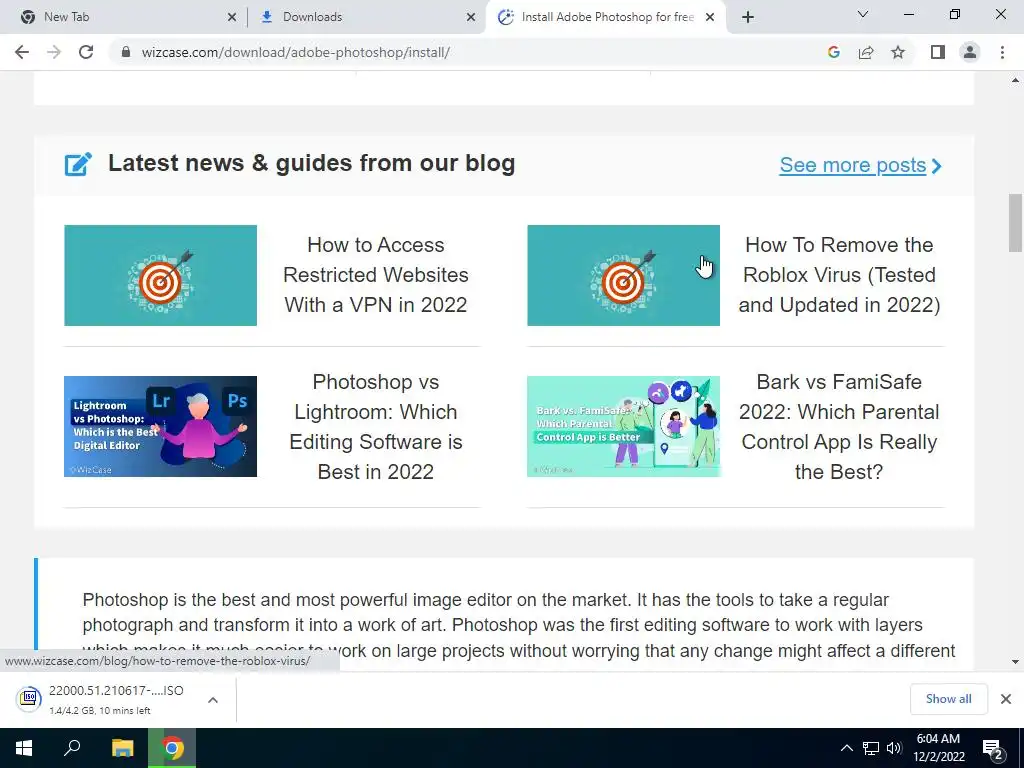1024x768 pixels.
Task: Open Chrome three-dot menu
Action: pos(1002,52)
